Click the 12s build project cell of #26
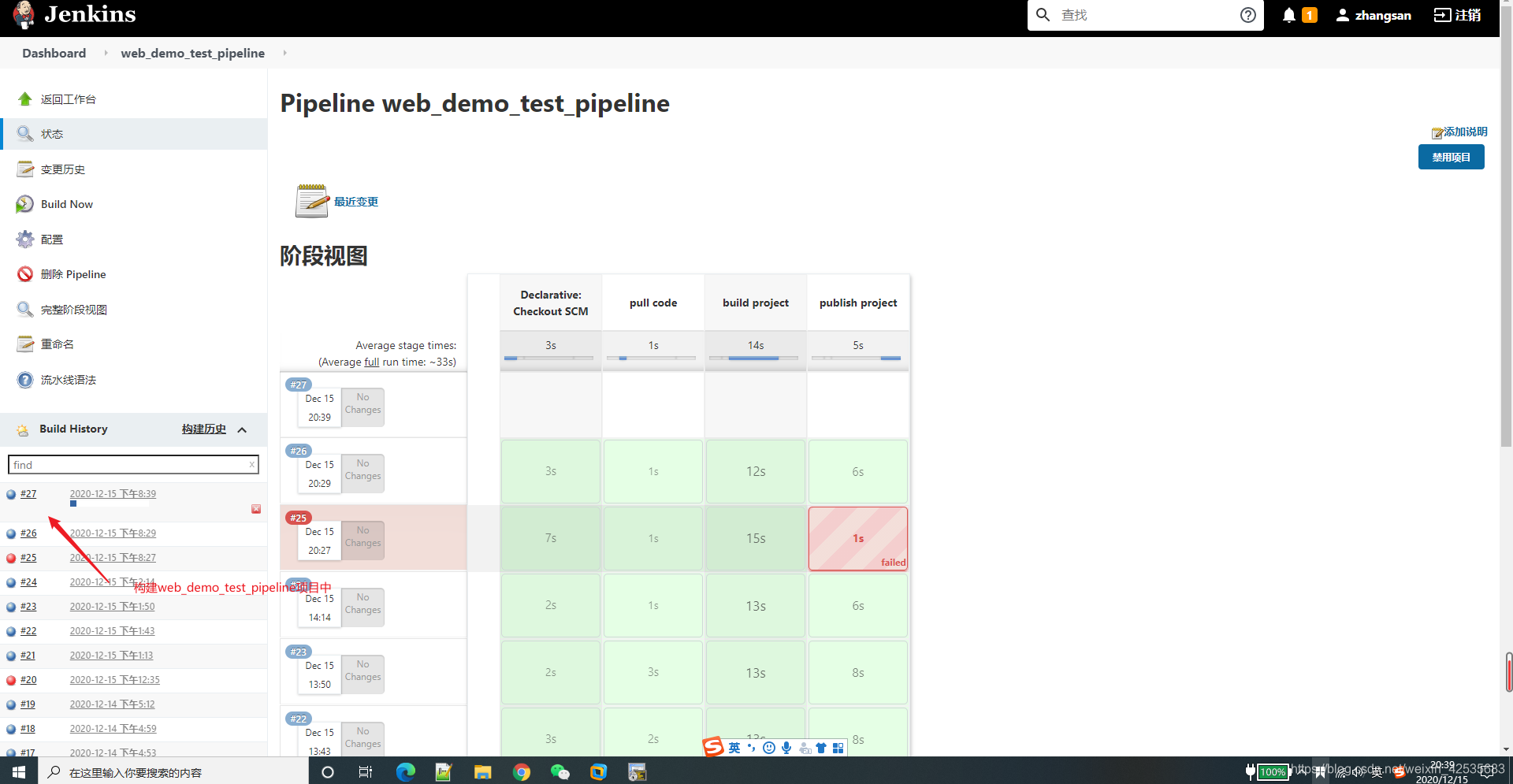The height and width of the screenshot is (784, 1513). click(756, 471)
